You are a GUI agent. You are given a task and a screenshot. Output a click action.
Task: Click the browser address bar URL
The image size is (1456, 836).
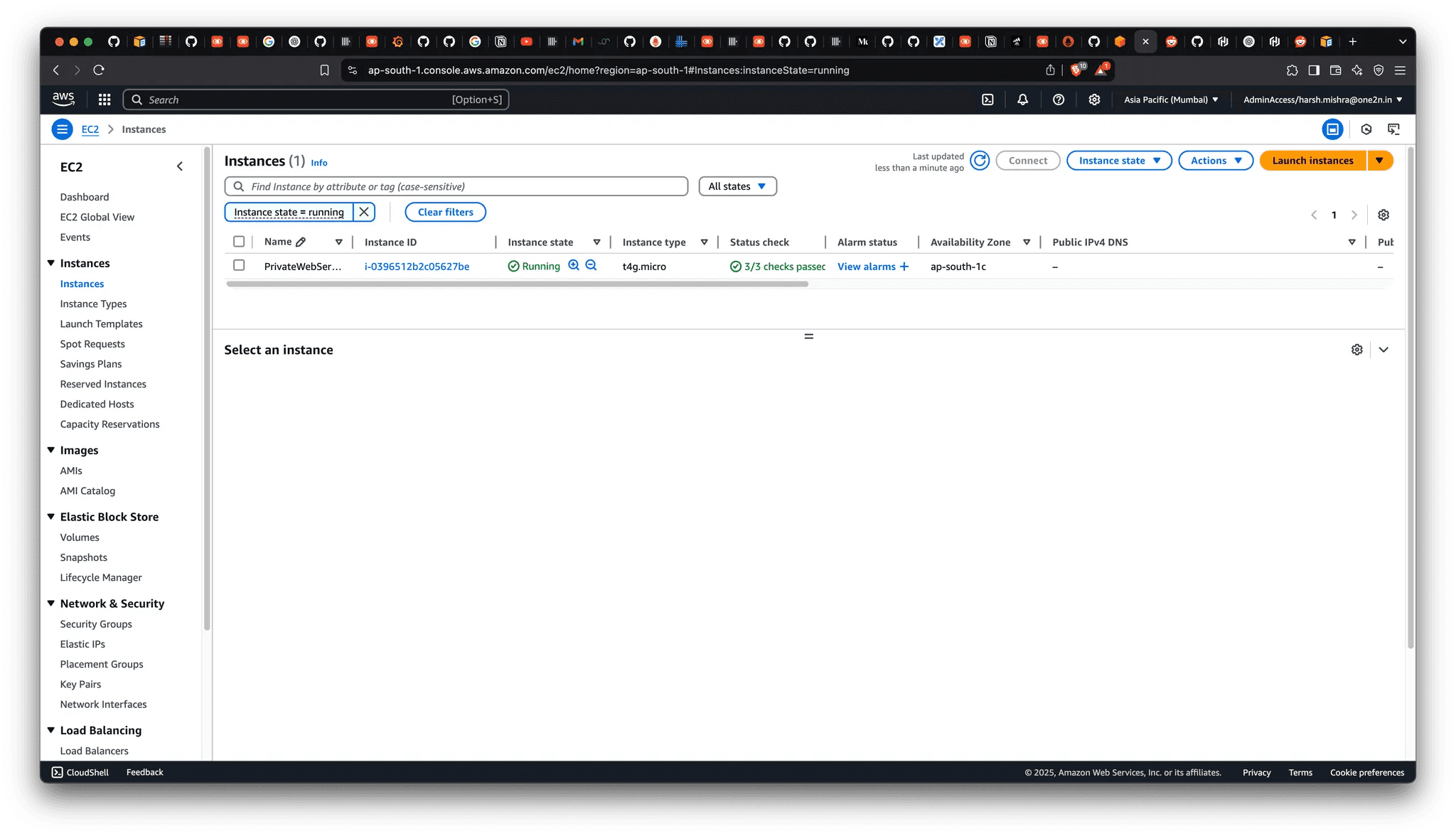(x=608, y=70)
